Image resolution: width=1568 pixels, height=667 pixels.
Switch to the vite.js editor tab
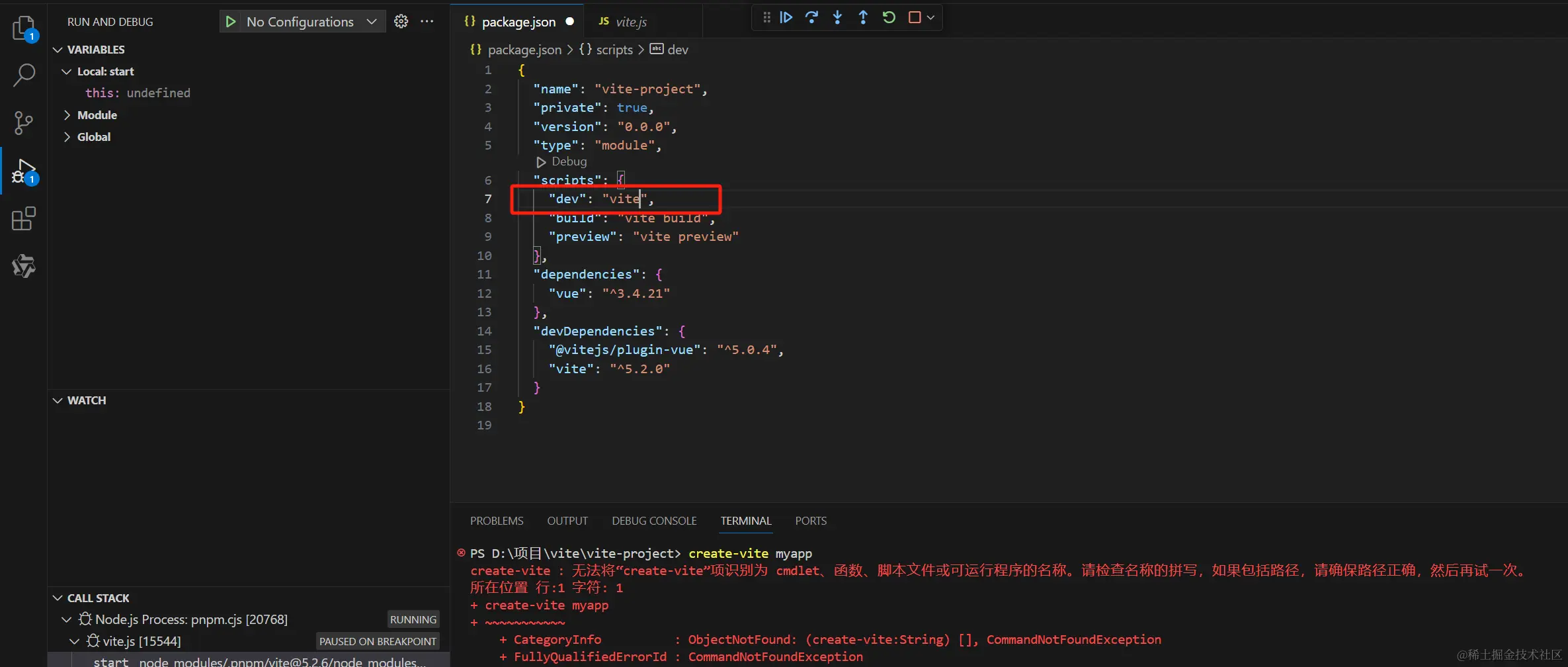click(x=631, y=22)
